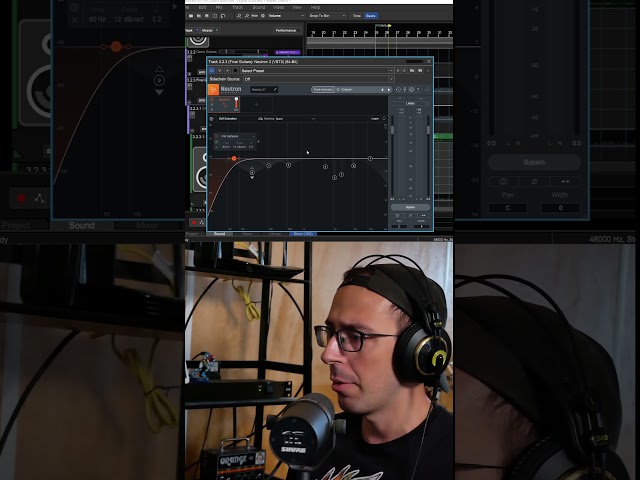Switch to the Project tab
This screenshot has width=640, height=480.
pyautogui.click(x=191, y=234)
